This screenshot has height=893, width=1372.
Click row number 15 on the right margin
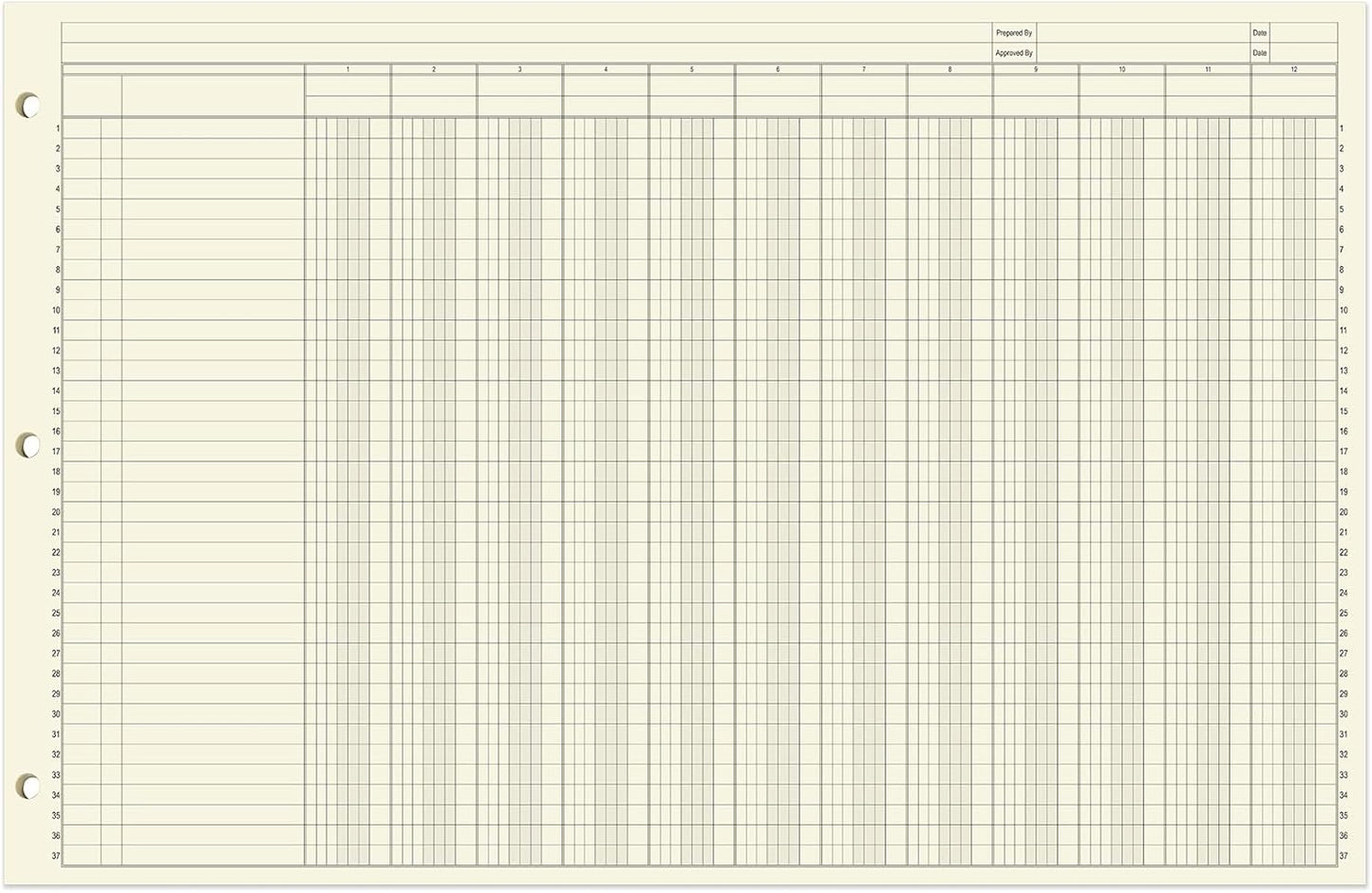click(x=1342, y=410)
